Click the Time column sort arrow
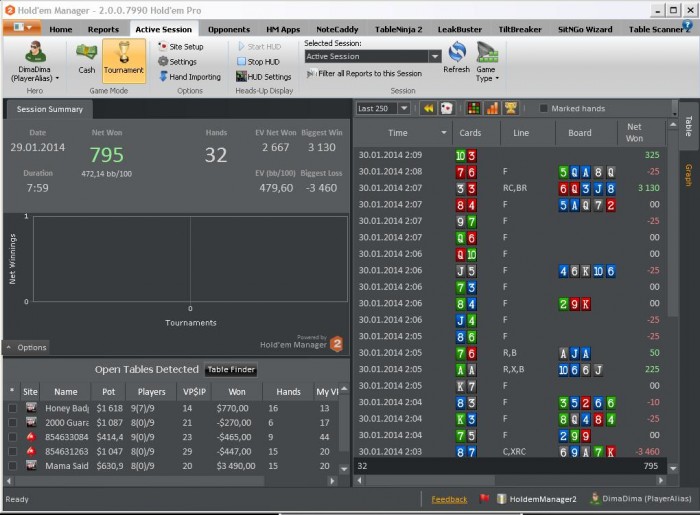Viewport: 700px width, 515px height. pyautogui.click(x=444, y=133)
